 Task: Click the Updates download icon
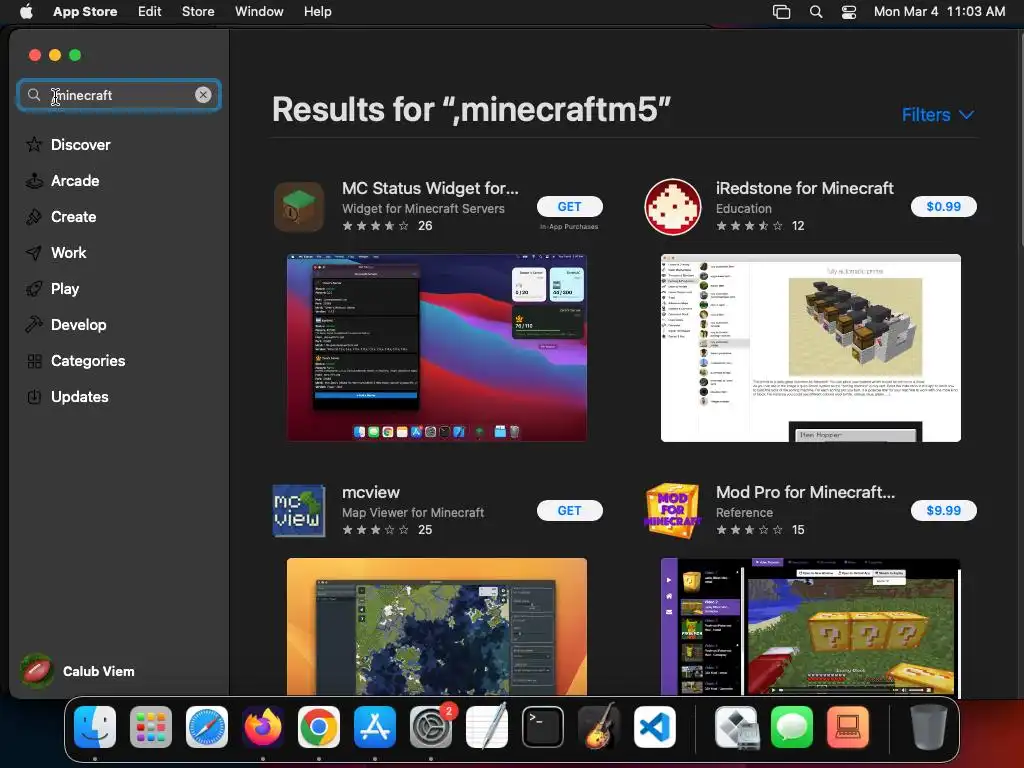tap(34, 396)
